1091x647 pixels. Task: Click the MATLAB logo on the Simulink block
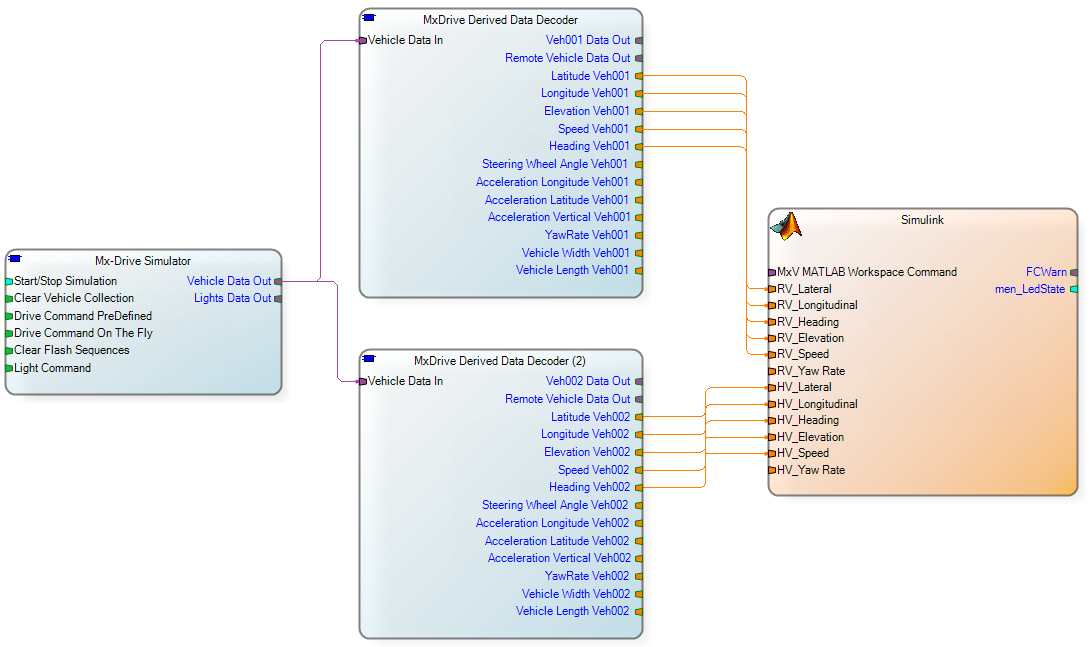pyautogui.click(x=786, y=226)
